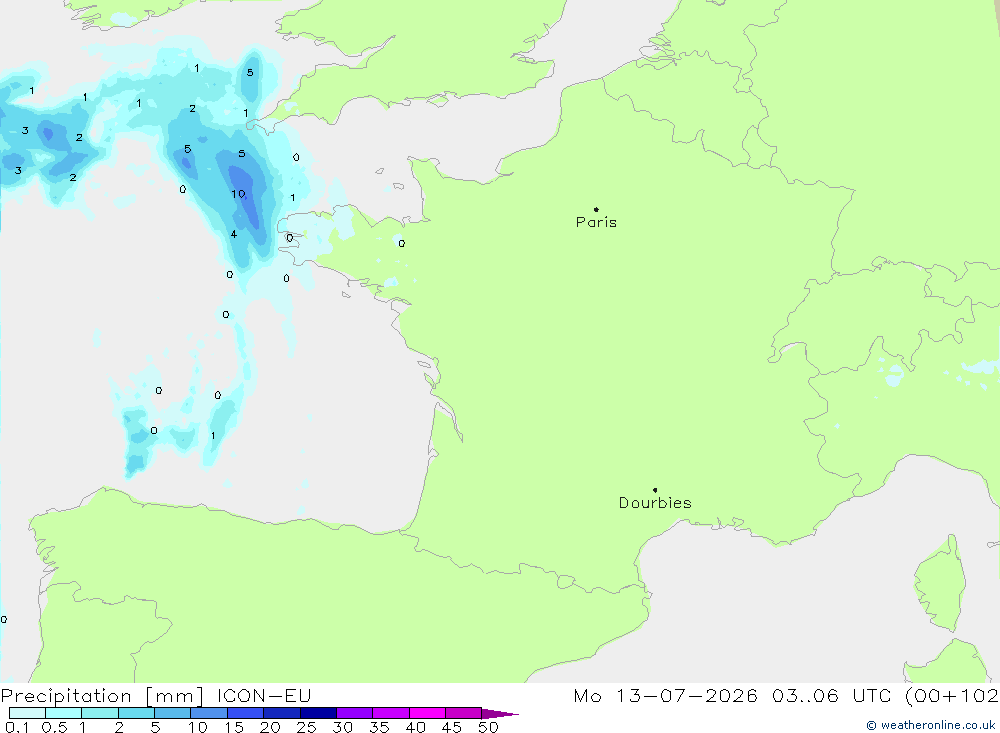
Task: Click the Paris city label
Action: coord(596,222)
